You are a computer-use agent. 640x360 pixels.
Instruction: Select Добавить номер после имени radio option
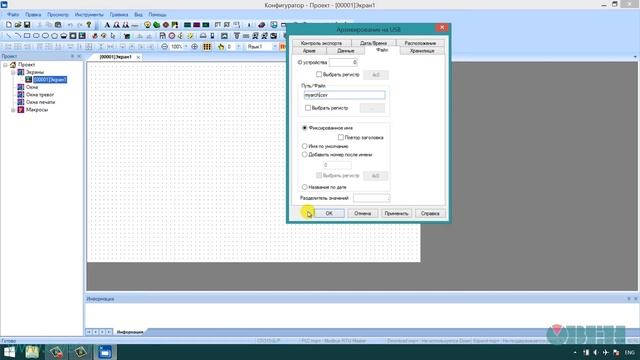(304, 154)
